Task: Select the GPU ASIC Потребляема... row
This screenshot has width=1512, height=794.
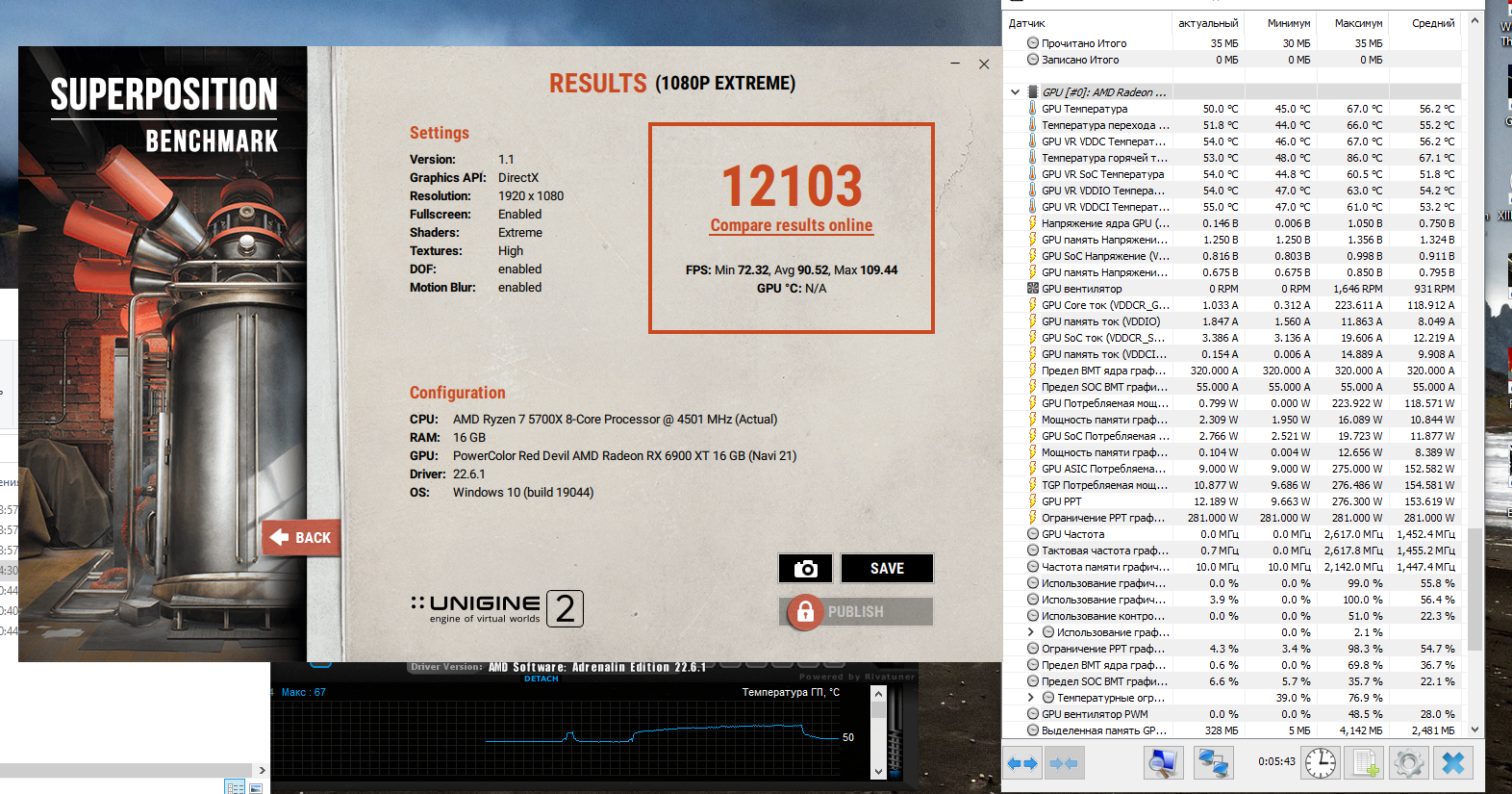Action: [x=1233, y=469]
